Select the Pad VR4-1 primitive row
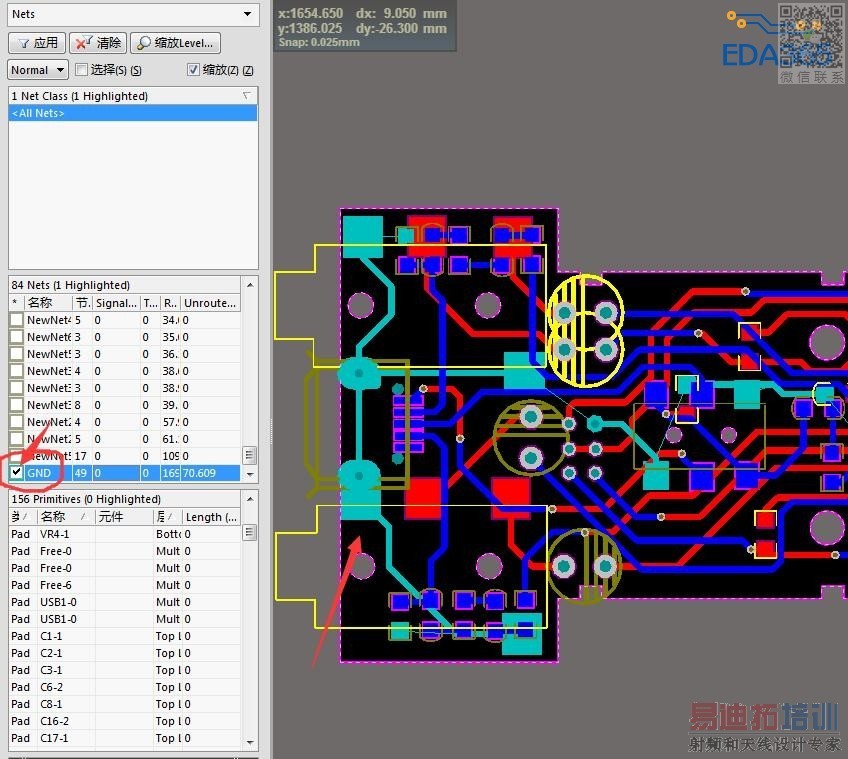Screen dimensions: 848x759 (125, 534)
